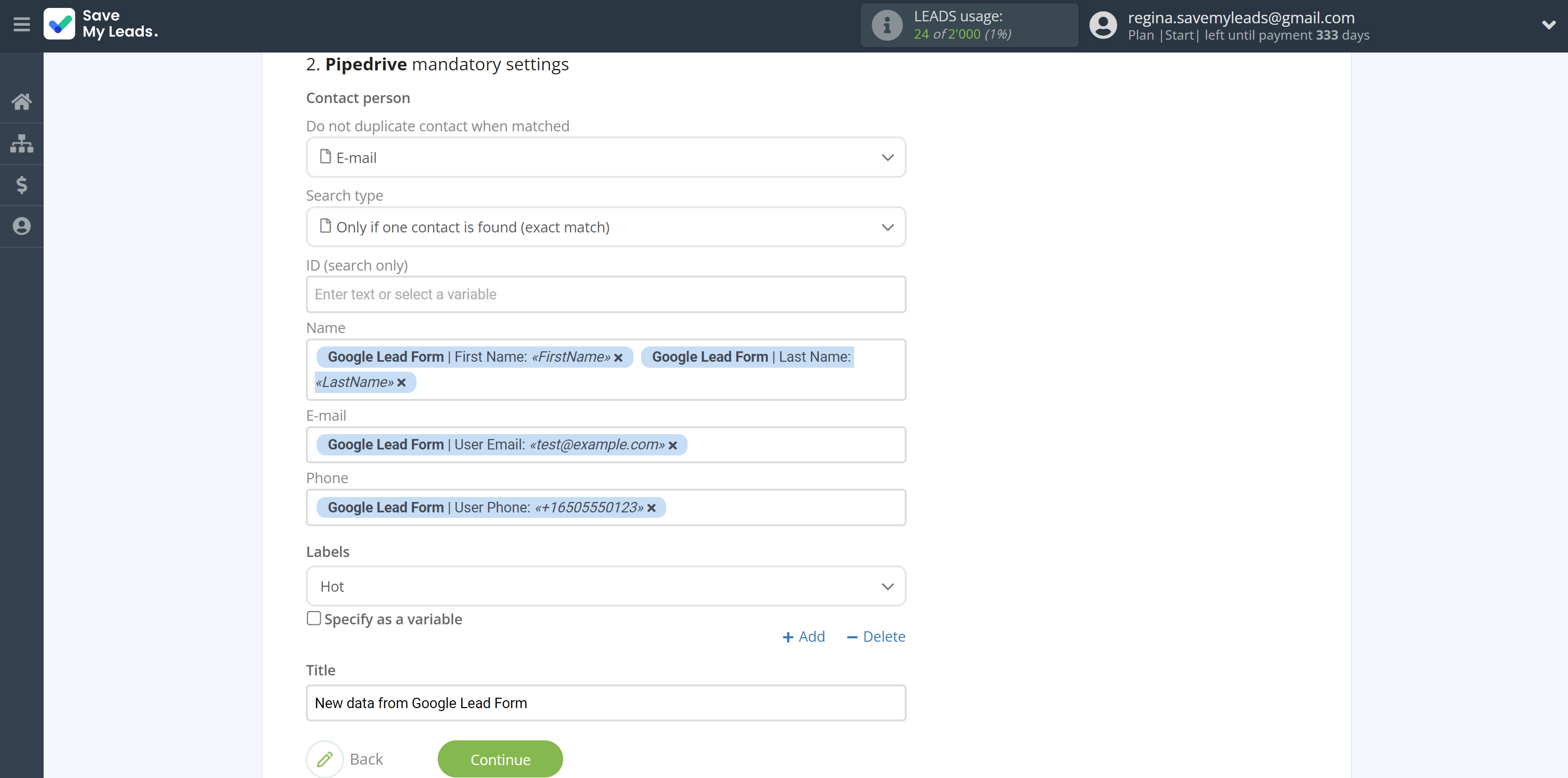This screenshot has width=1568, height=778.
Task: Expand the account menu chevron
Action: point(1549,25)
